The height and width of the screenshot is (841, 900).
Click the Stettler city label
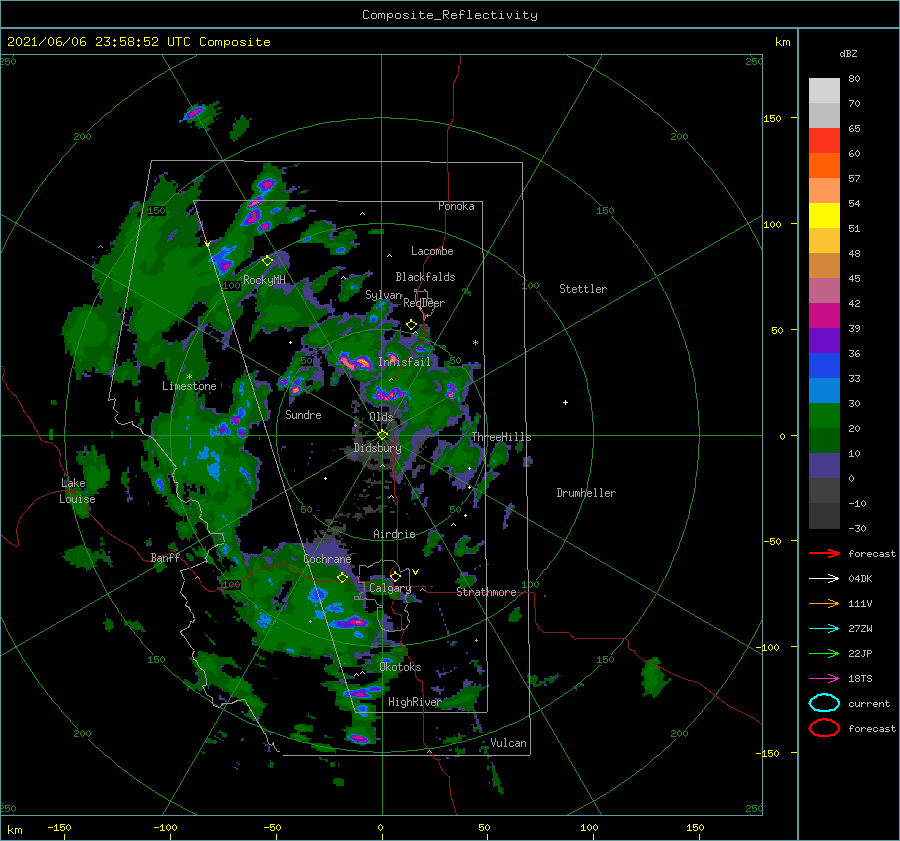(x=583, y=289)
